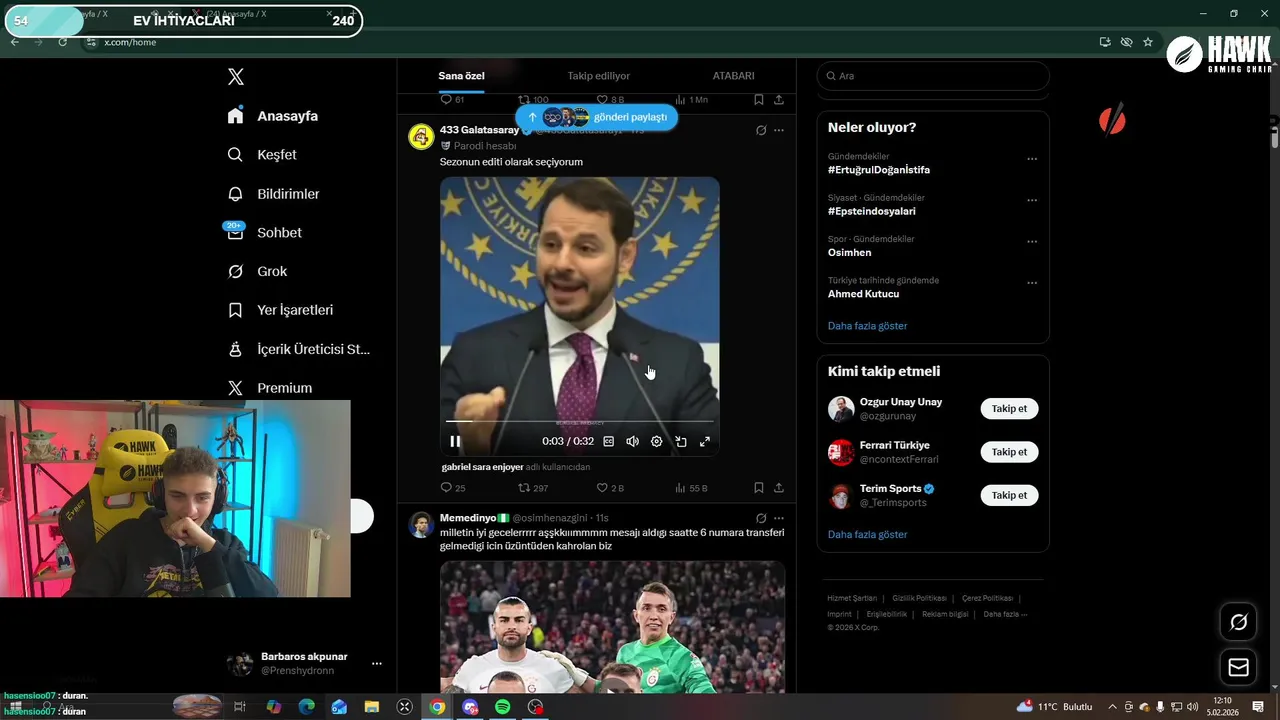
Task: Follow Ozgur Unay Unay
Action: click(1009, 409)
